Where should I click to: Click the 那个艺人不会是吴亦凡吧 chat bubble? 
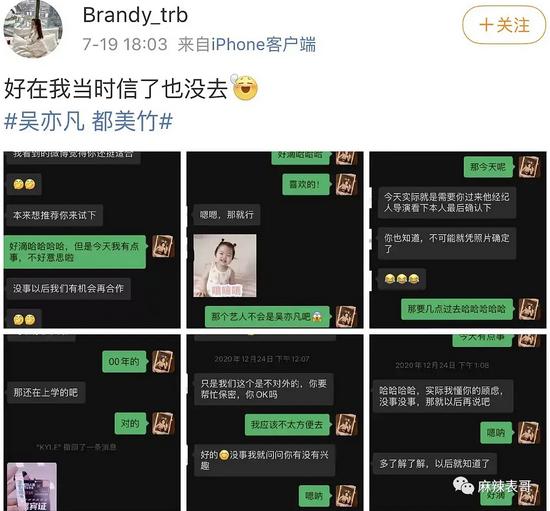(x=267, y=317)
